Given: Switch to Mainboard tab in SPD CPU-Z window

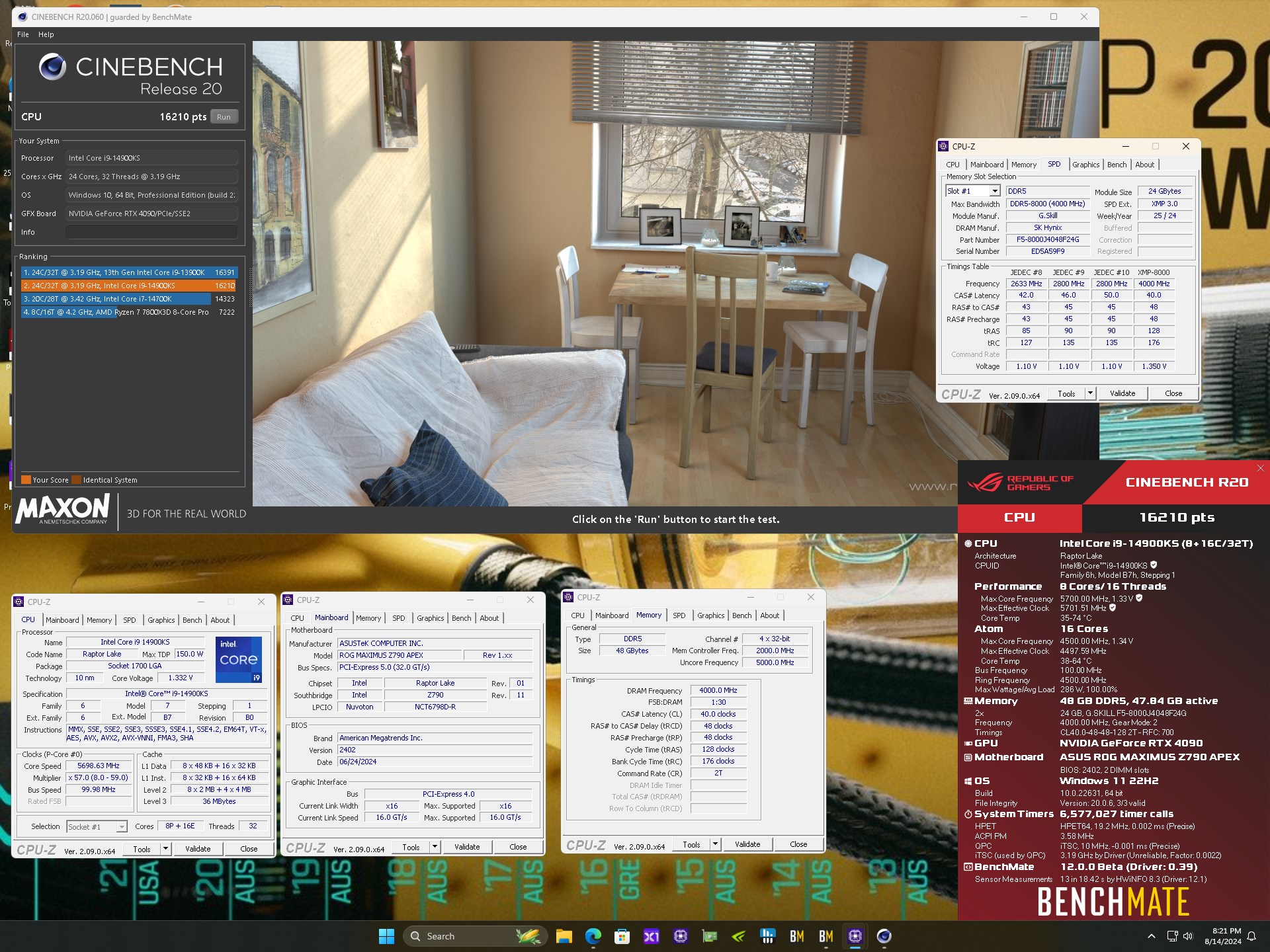Looking at the screenshot, I should coord(986,165).
